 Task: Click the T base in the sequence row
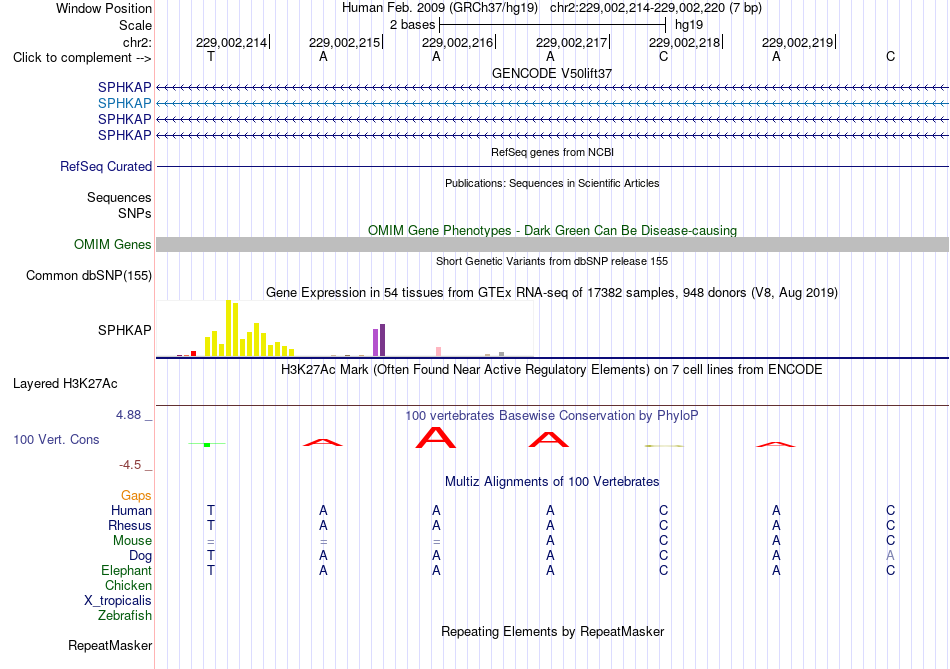pos(211,56)
